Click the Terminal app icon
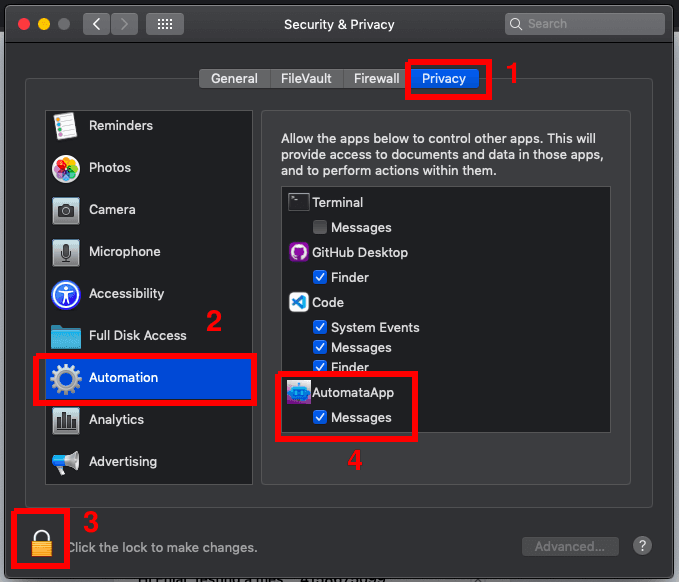The image size is (679, 582). 298,202
